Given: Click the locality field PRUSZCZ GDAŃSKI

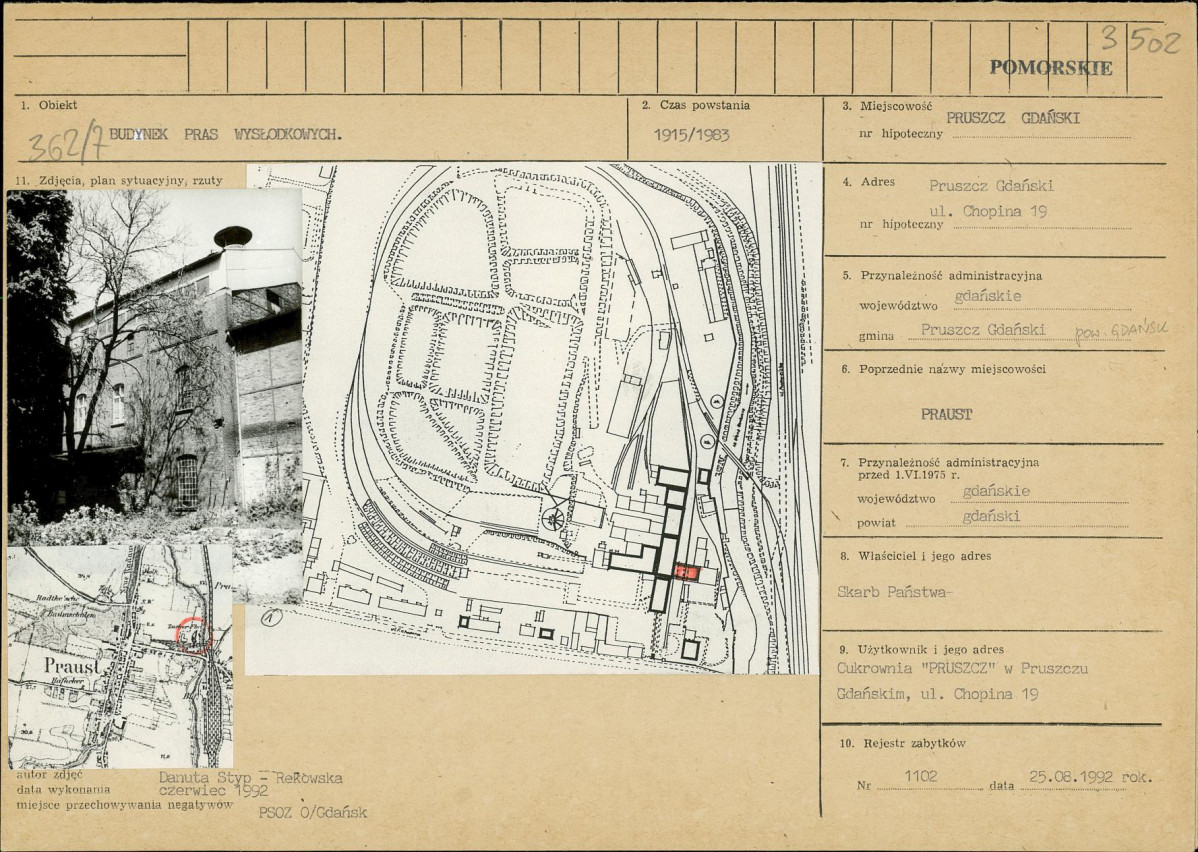Looking at the screenshot, I should point(1013,116).
